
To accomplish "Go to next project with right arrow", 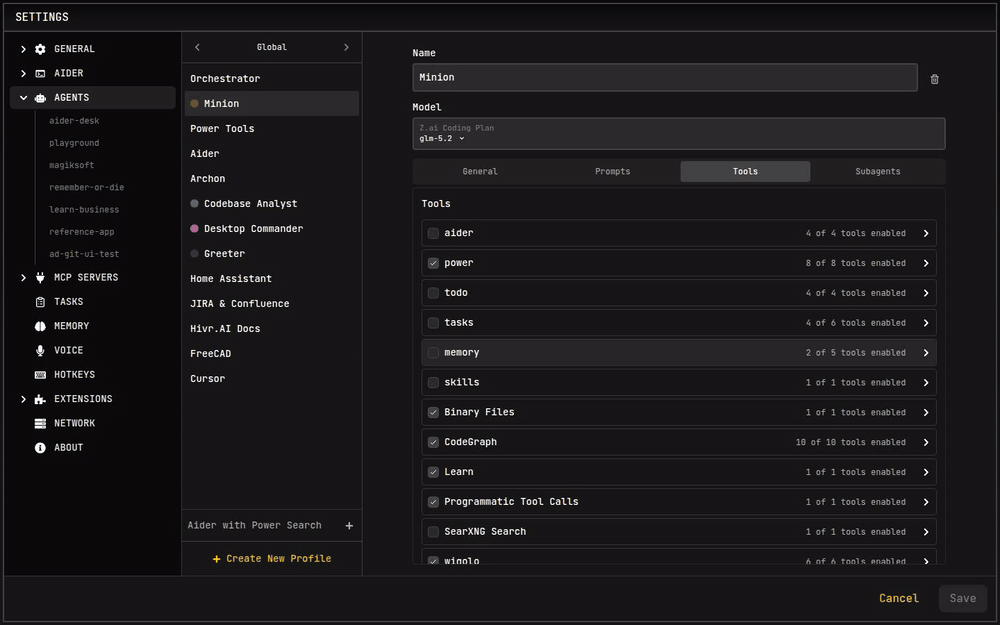I will (346, 47).
